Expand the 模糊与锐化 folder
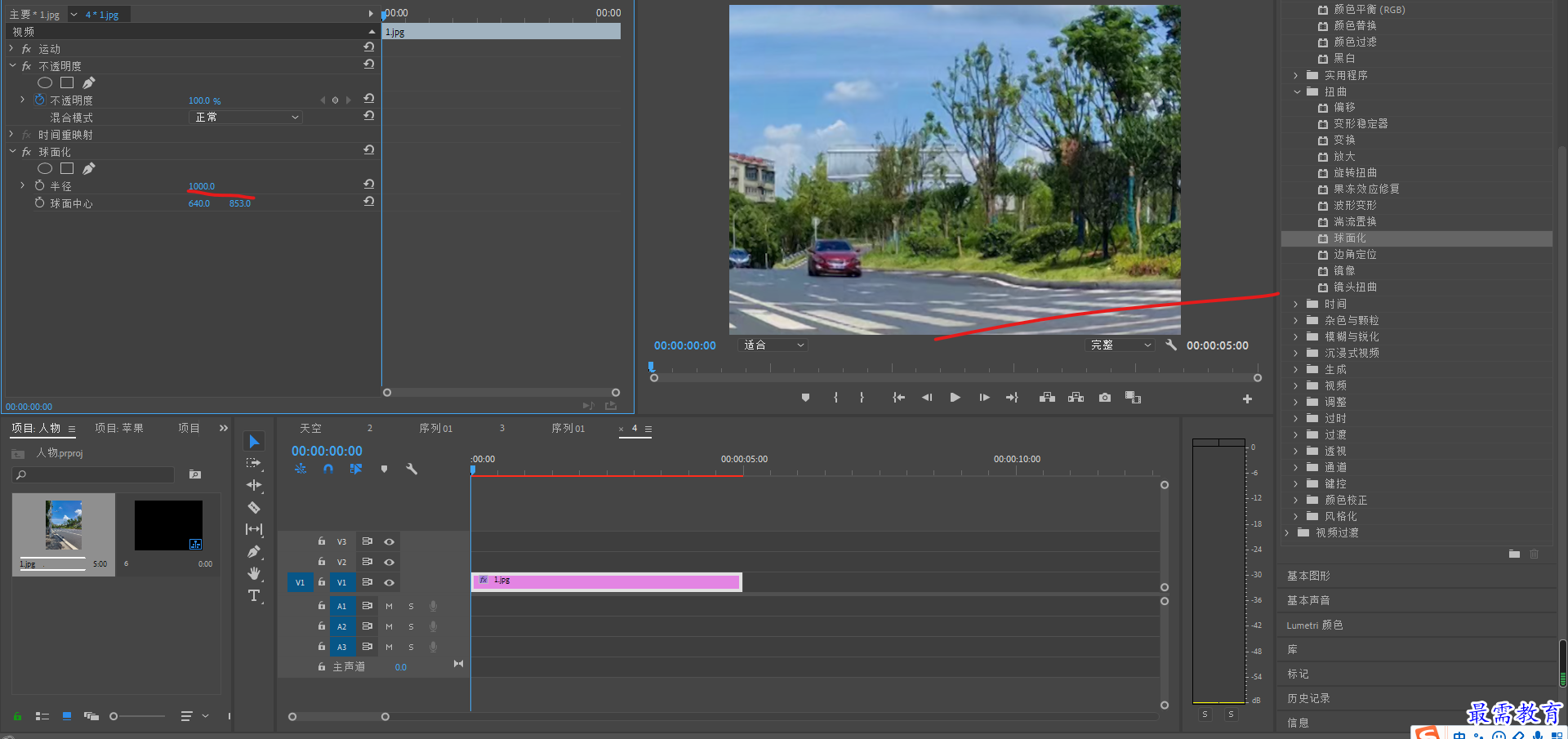The width and height of the screenshot is (1568, 739). point(1297,336)
